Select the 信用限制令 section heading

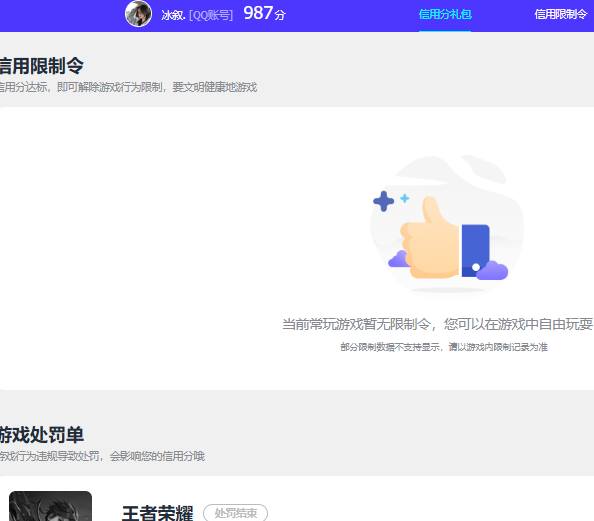point(41,66)
